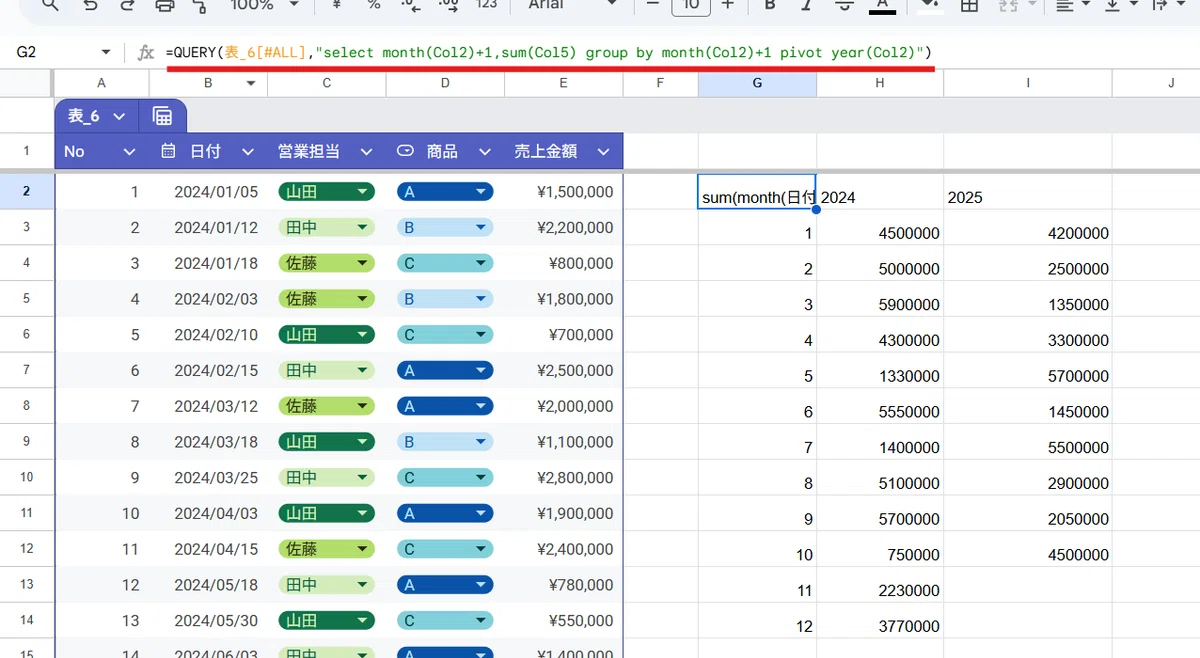Open 商品 column header dropdown
Viewport: 1200px width, 658px height.
(484, 152)
